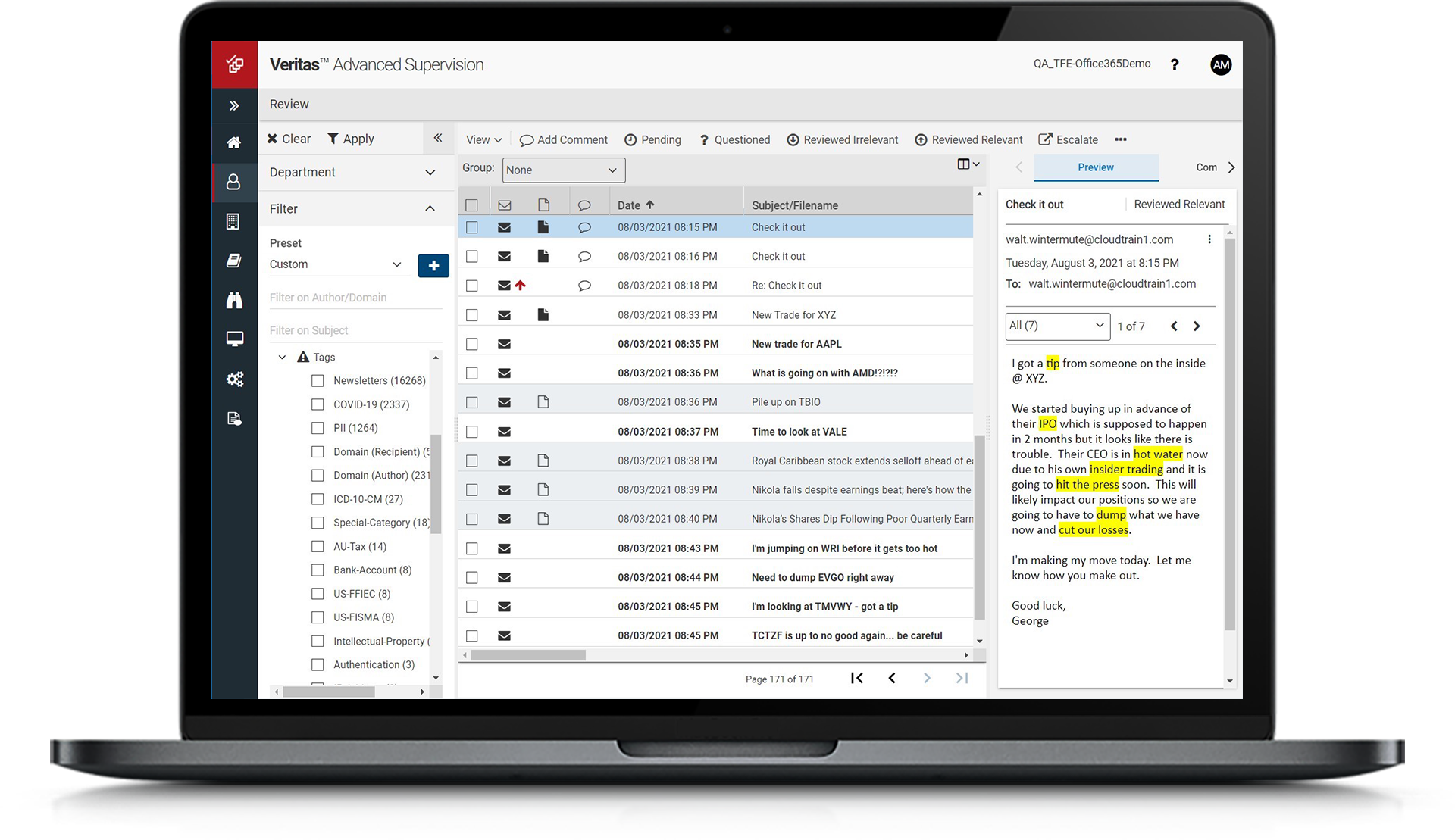The image size is (1455, 840).
Task: Switch to the Com tab
Action: point(1206,167)
